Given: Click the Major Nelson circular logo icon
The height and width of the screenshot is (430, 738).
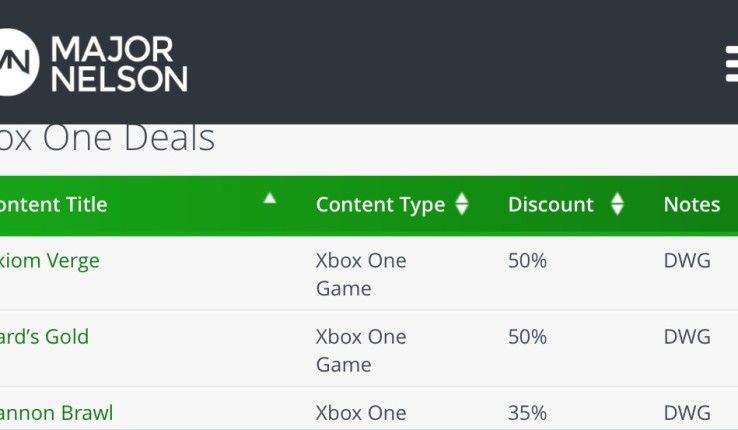Looking at the screenshot, I should point(17,62).
